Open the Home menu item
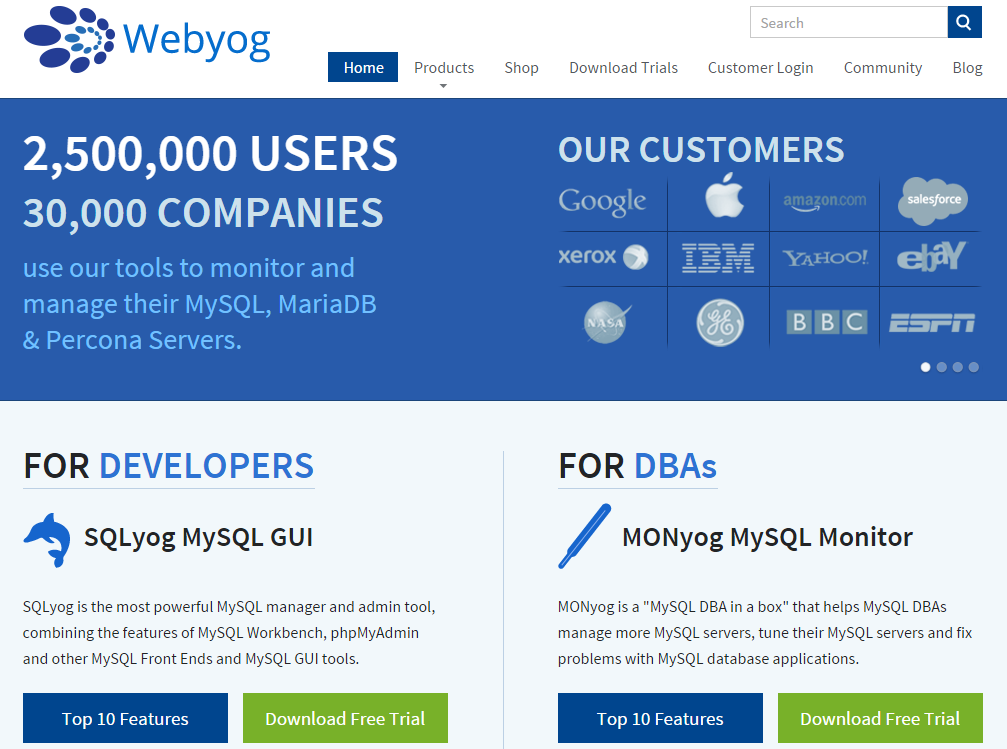The image size is (1007, 749). coord(362,67)
